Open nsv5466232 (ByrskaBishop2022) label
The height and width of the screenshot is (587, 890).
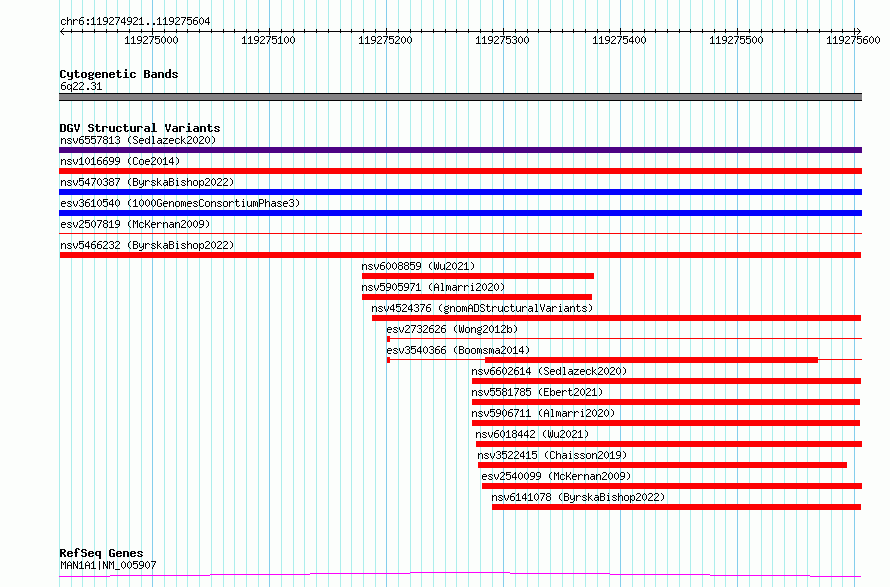[x=147, y=245]
